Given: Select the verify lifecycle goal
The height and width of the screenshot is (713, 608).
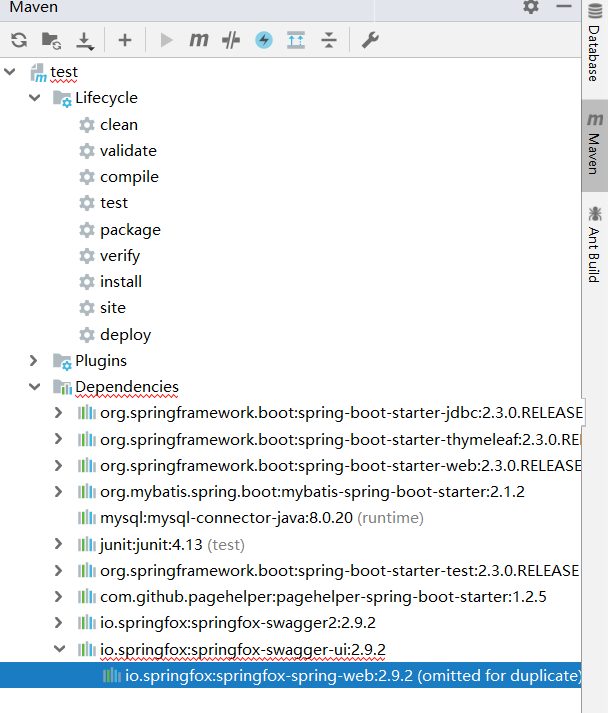Looking at the screenshot, I should click(x=120, y=256).
